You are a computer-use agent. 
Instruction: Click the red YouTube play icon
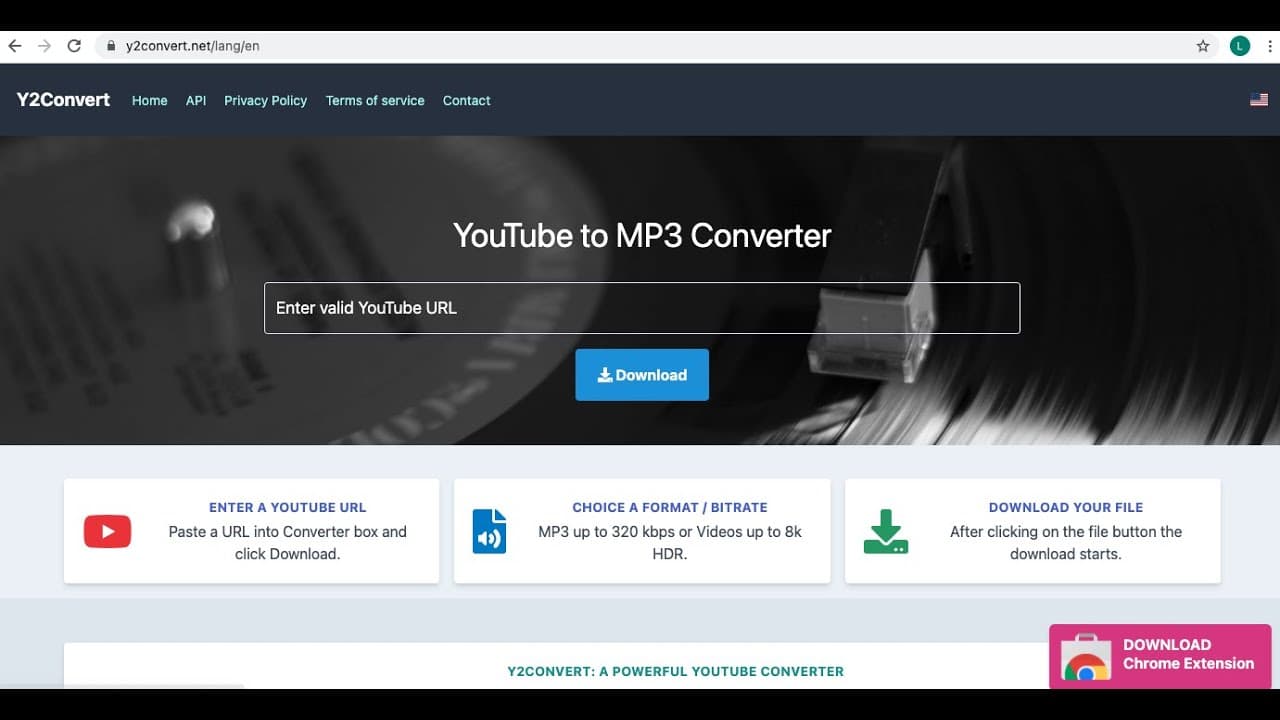[x=107, y=531]
